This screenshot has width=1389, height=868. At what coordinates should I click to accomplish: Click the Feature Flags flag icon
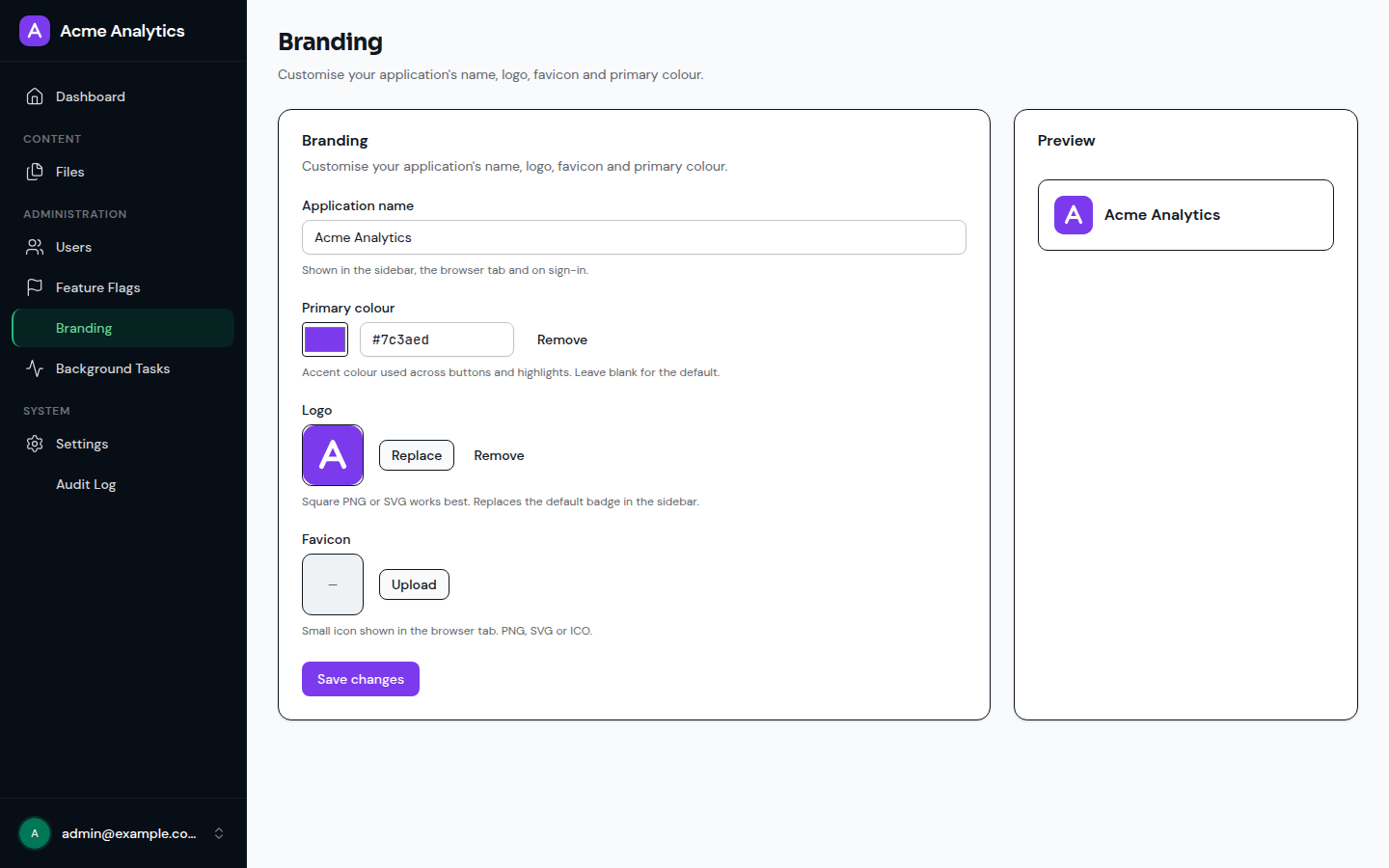pyautogui.click(x=35, y=287)
